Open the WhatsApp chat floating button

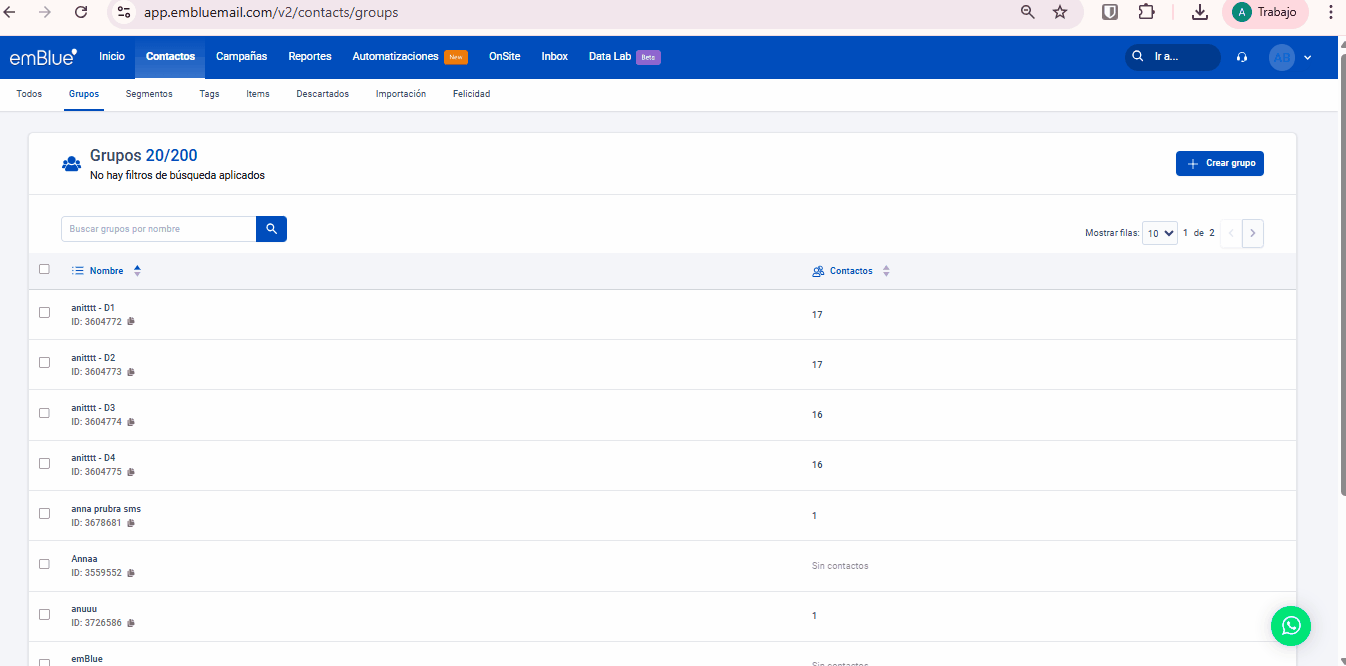[x=1290, y=625]
